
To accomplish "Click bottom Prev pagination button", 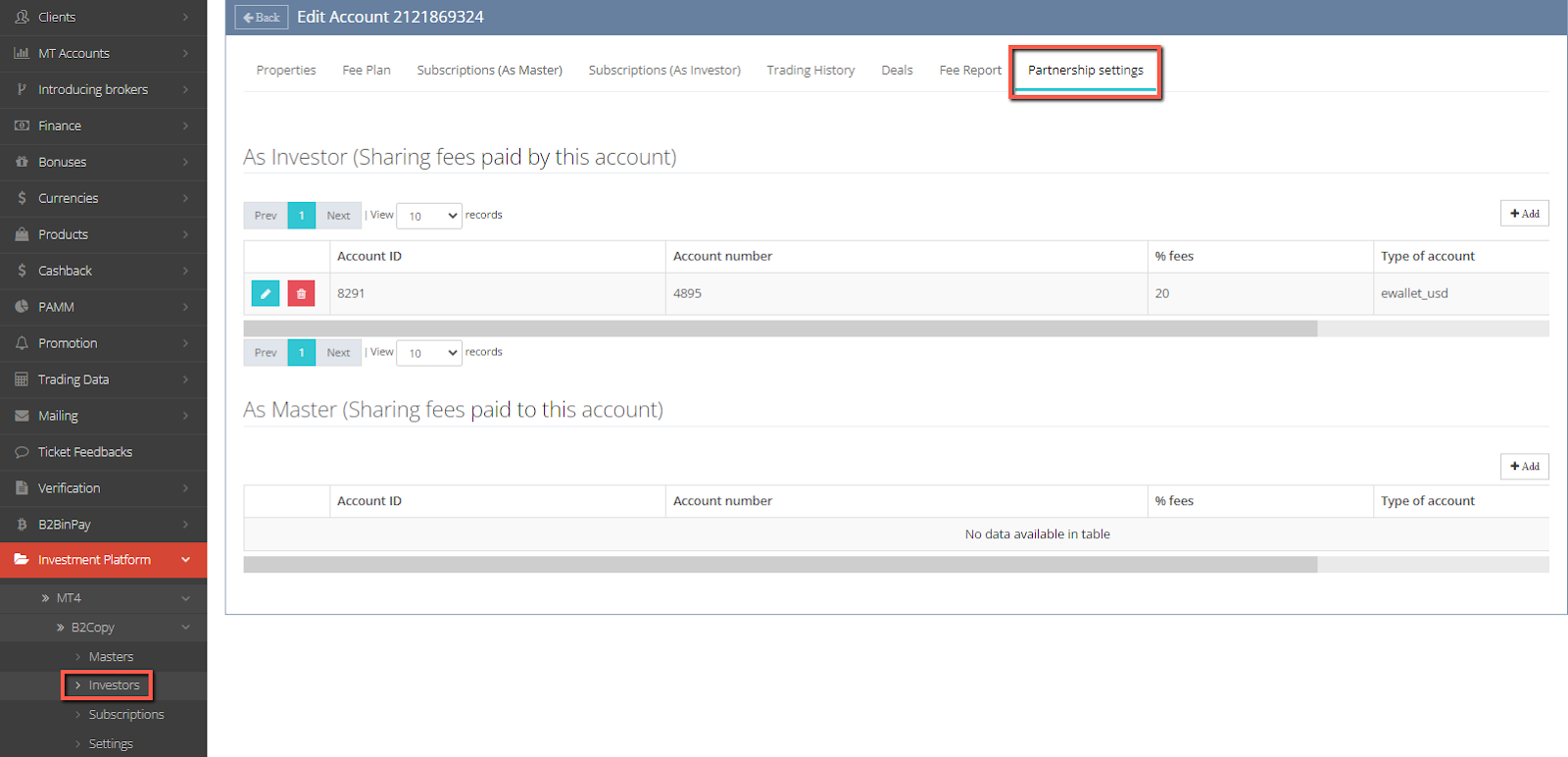I will 266,353.
